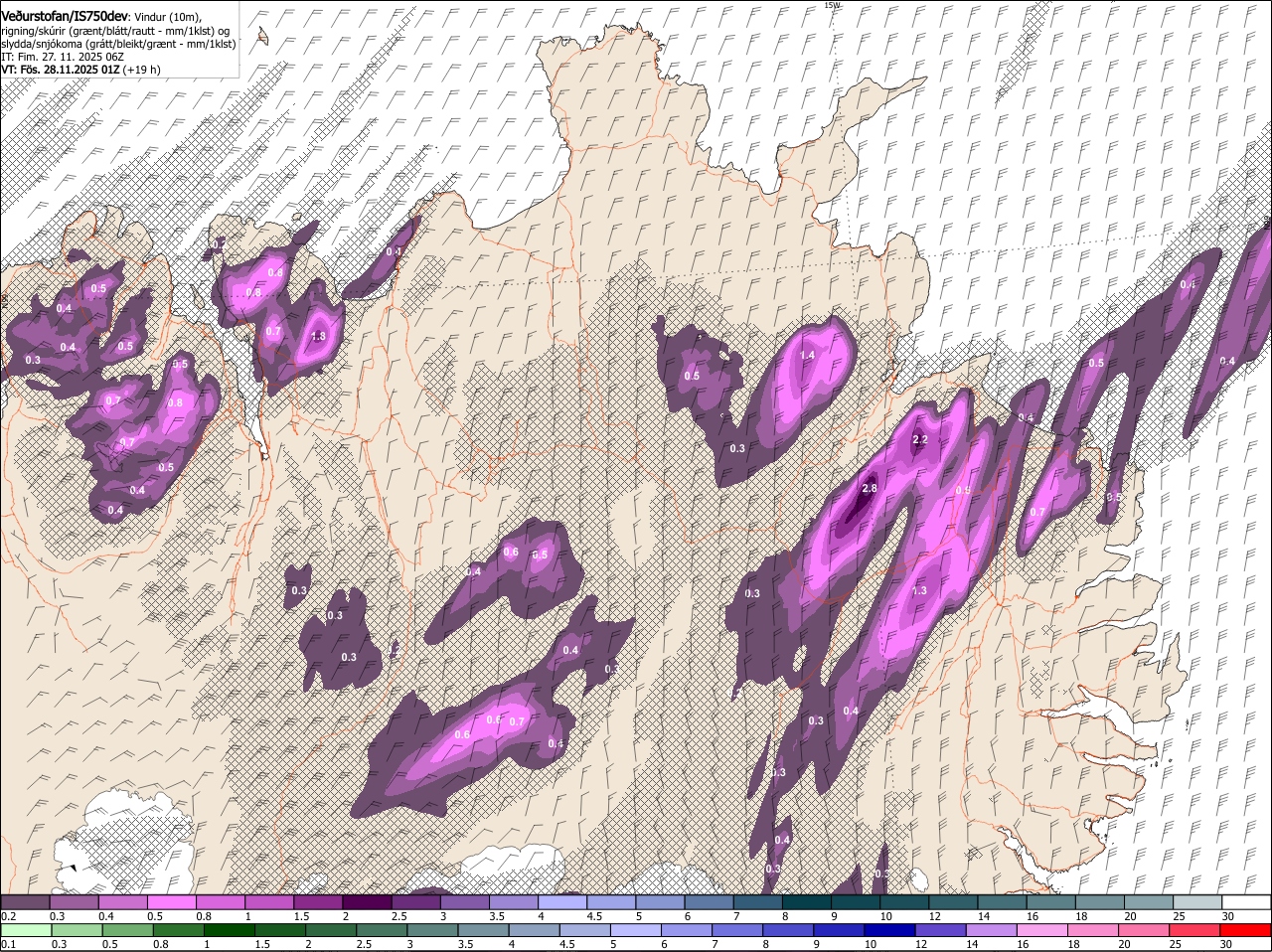1272x952 pixels.
Task: Pick the lower scale red-pink swatch at 25
Action: pos(1193,930)
